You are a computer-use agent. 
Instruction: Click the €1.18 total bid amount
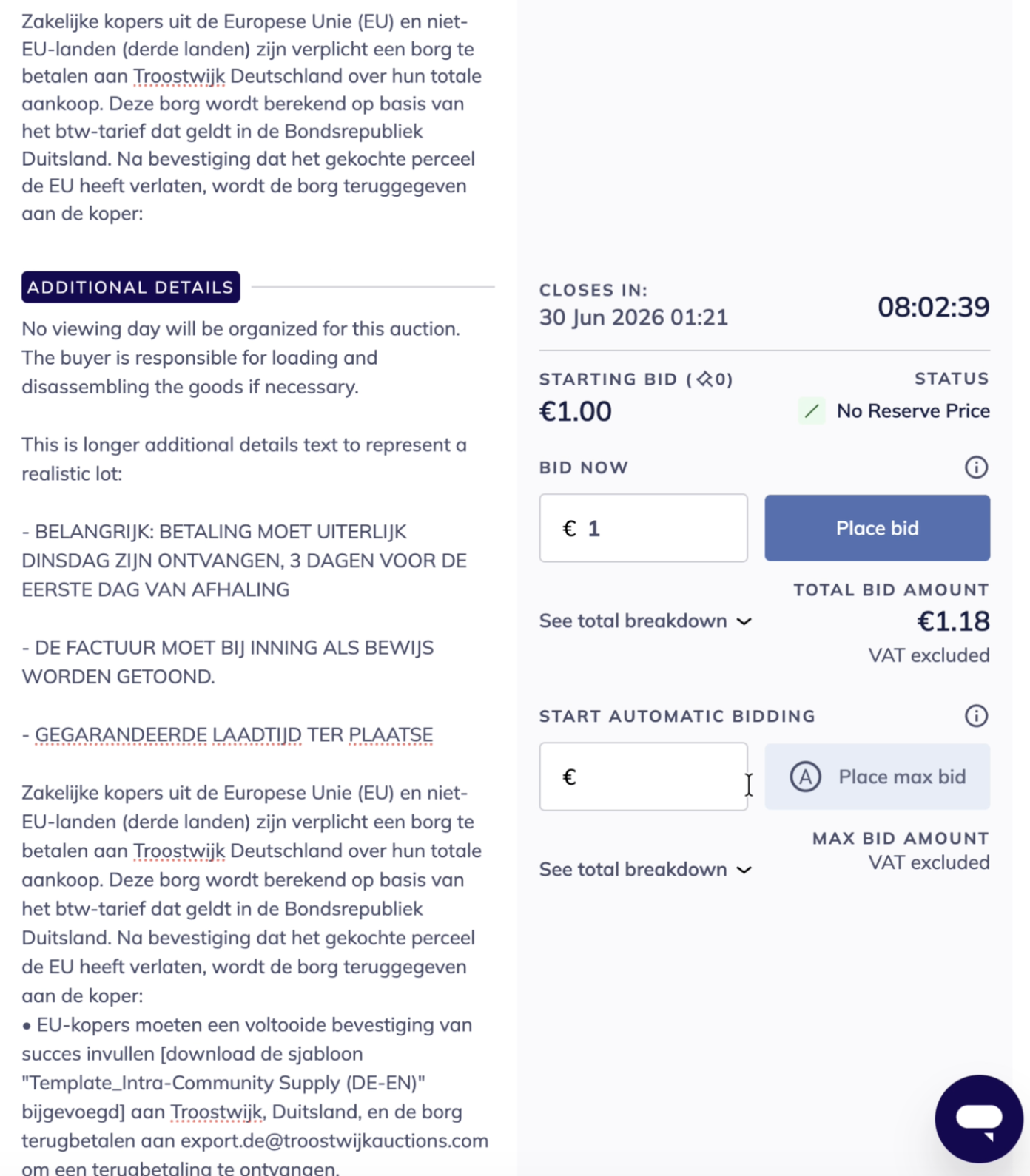(x=953, y=621)
